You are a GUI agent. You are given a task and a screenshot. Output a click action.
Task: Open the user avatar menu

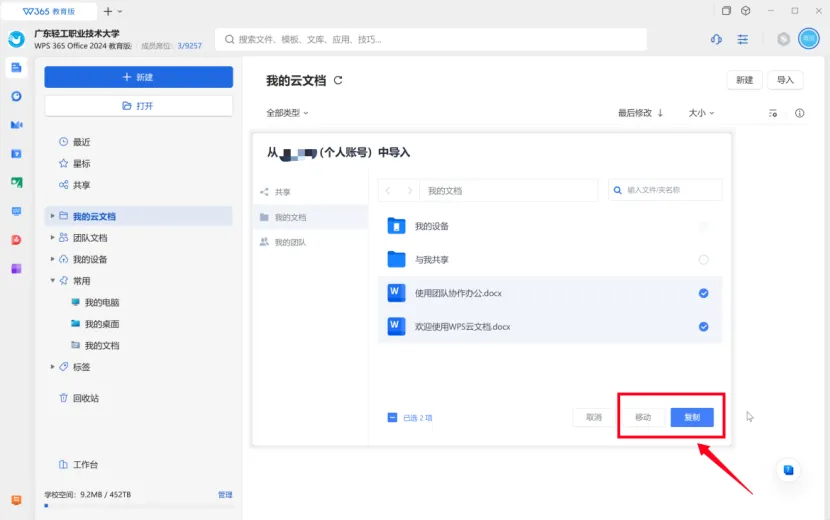tap(809, 39)
